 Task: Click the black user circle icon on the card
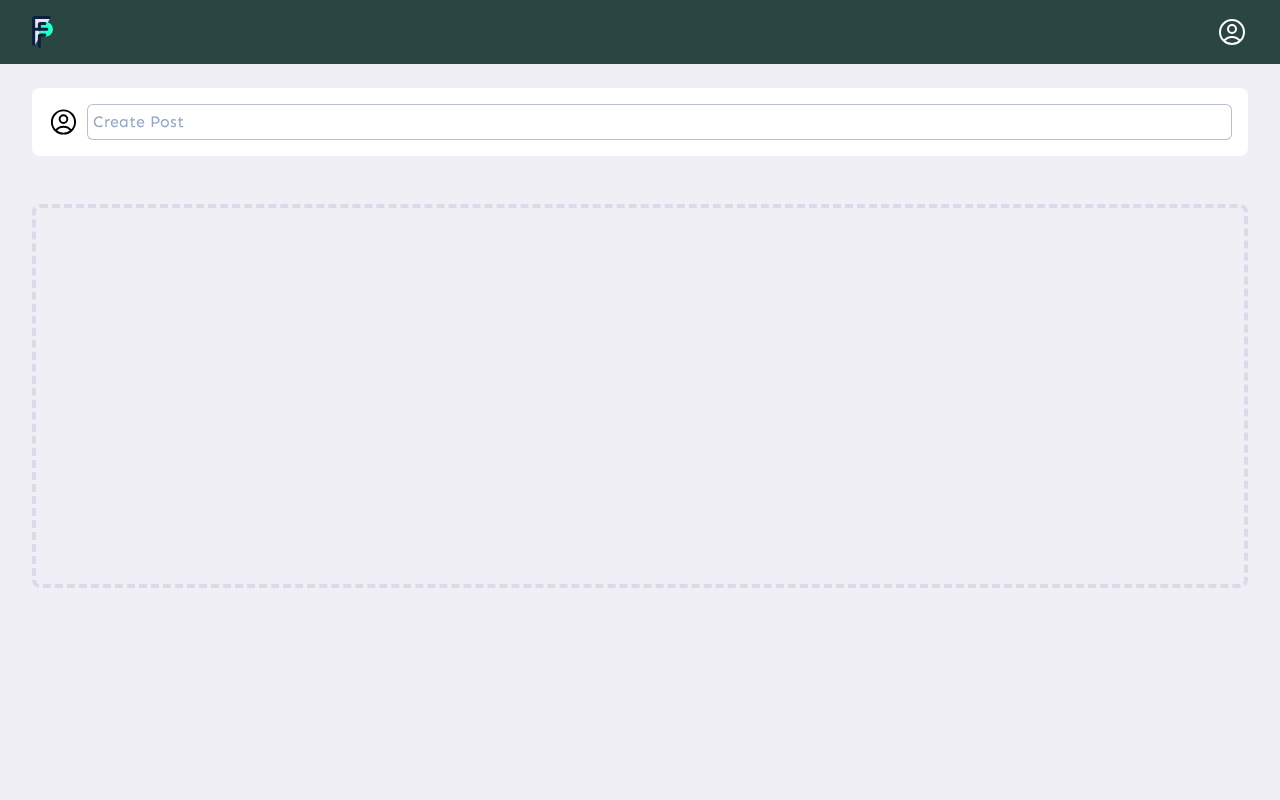coord(63,122)
